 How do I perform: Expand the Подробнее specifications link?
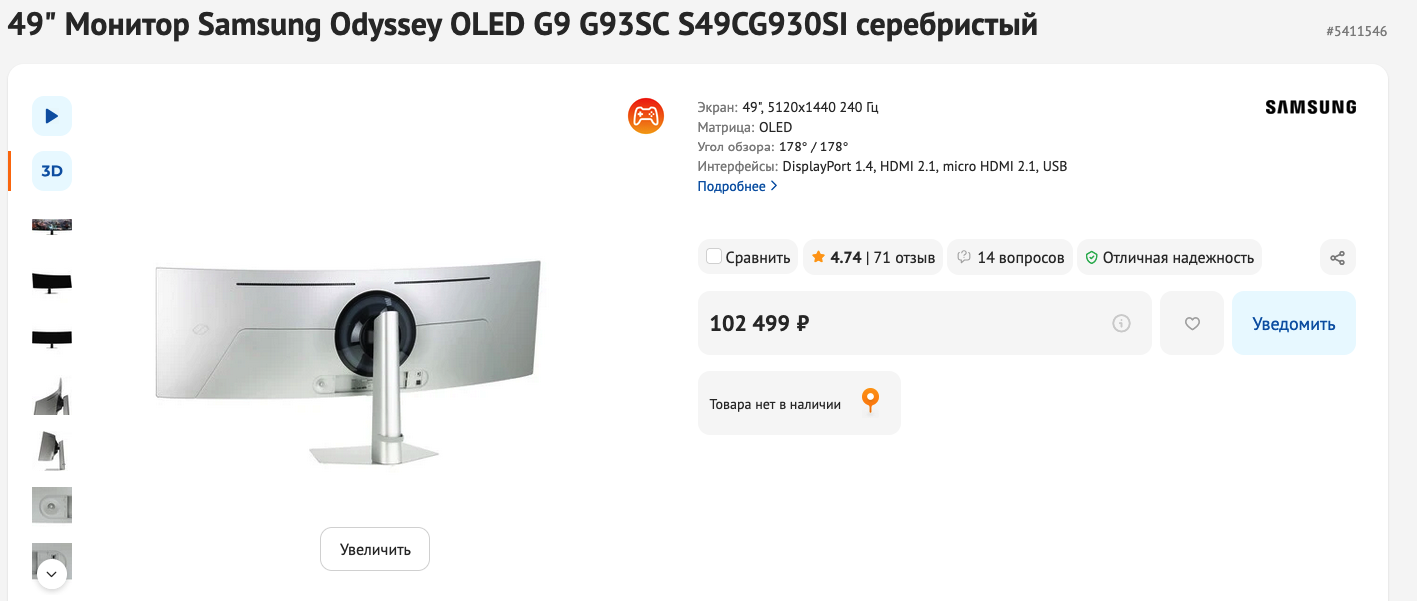tap(737, 186)
